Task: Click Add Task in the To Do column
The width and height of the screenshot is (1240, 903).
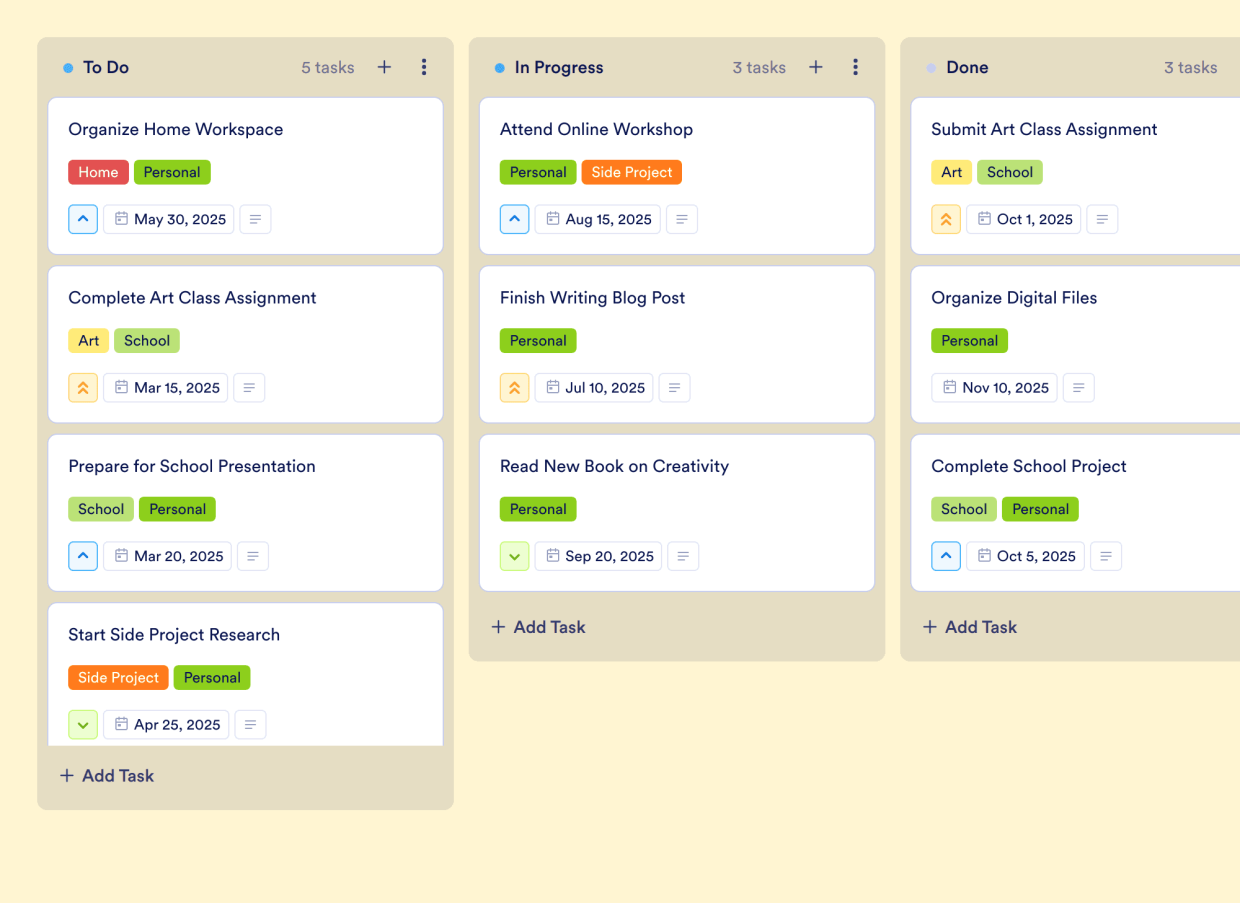Action: point(106,775)
